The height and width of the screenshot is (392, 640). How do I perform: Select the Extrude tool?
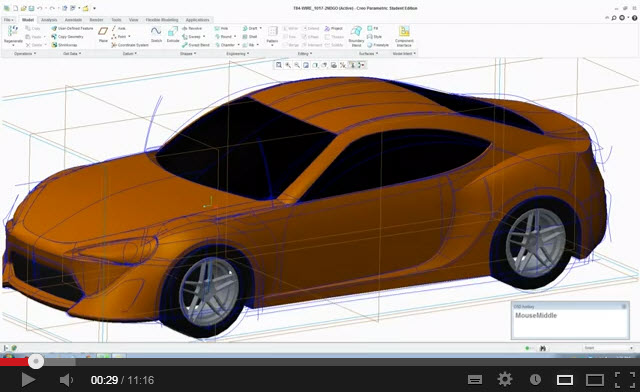click(173, 34)
